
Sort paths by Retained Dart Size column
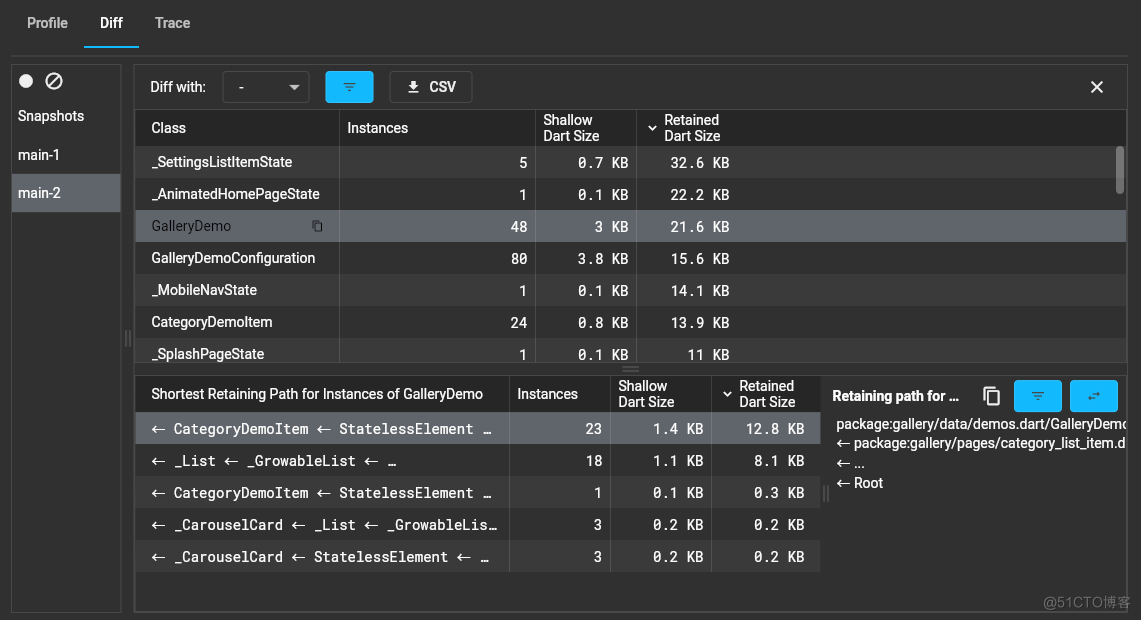765,394
